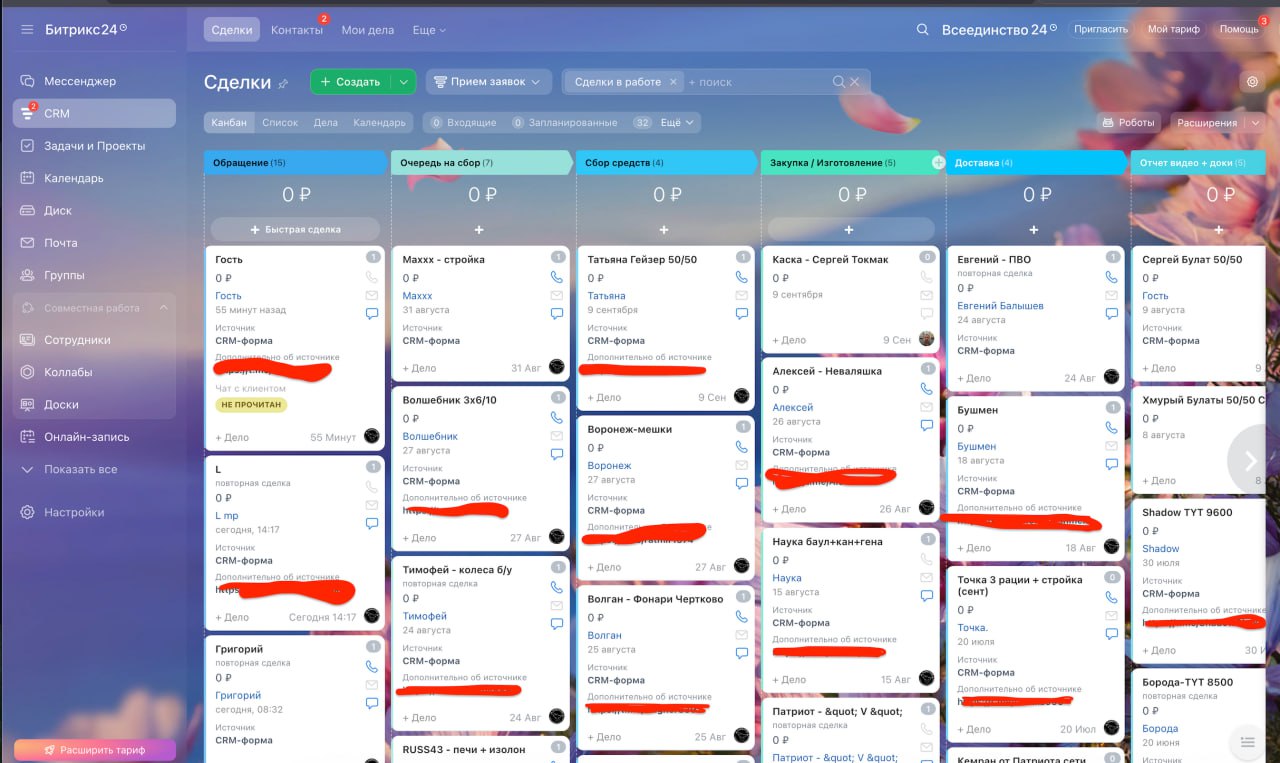
Task: Switch to the Список view tab
Action: tap(280, 122)
